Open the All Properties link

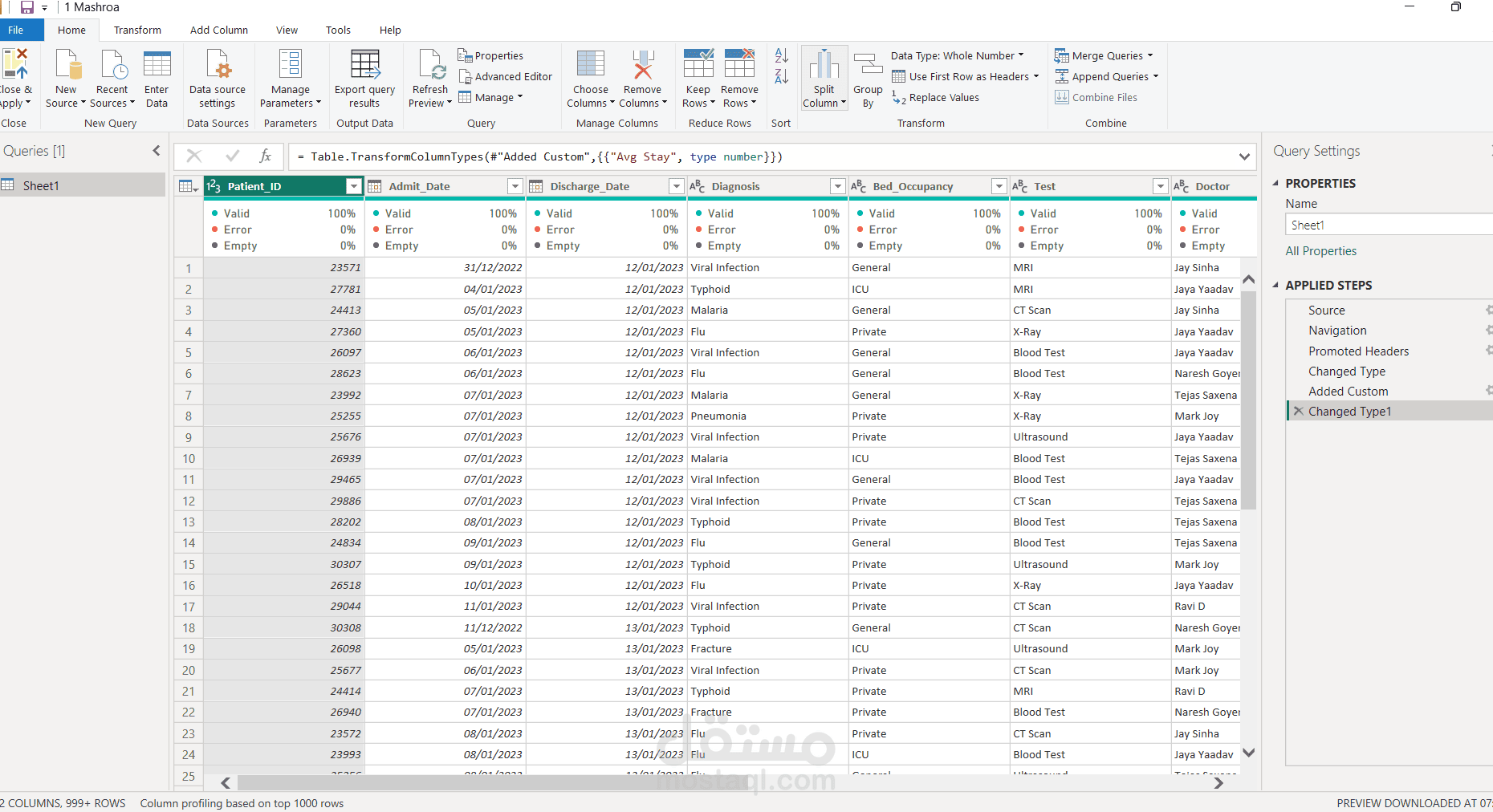coord(1320,250)
